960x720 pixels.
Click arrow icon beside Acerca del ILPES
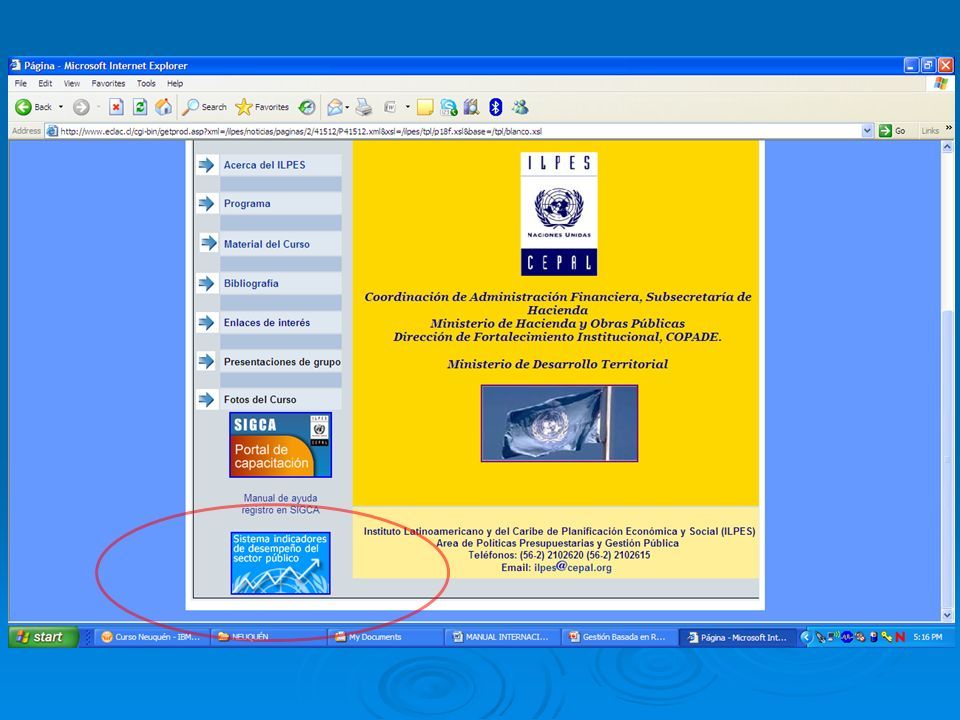(207, 165)
